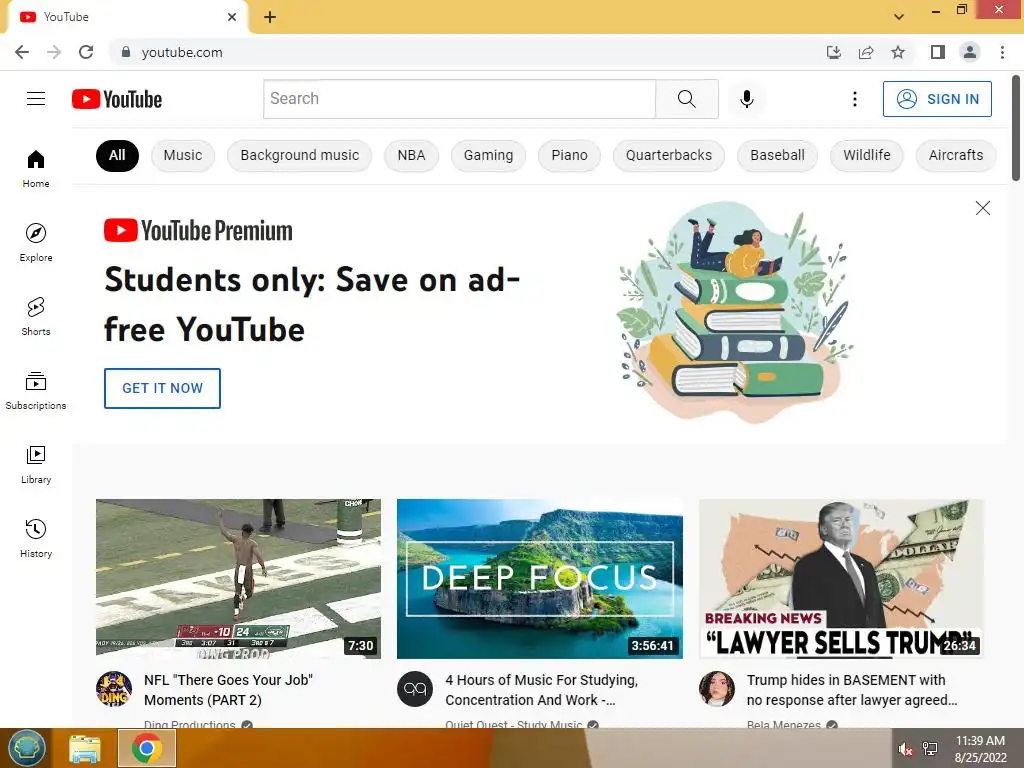Screen dimensions: 1024x768
Task: Select the Gaming filter chip
Action: click(488, 155)
